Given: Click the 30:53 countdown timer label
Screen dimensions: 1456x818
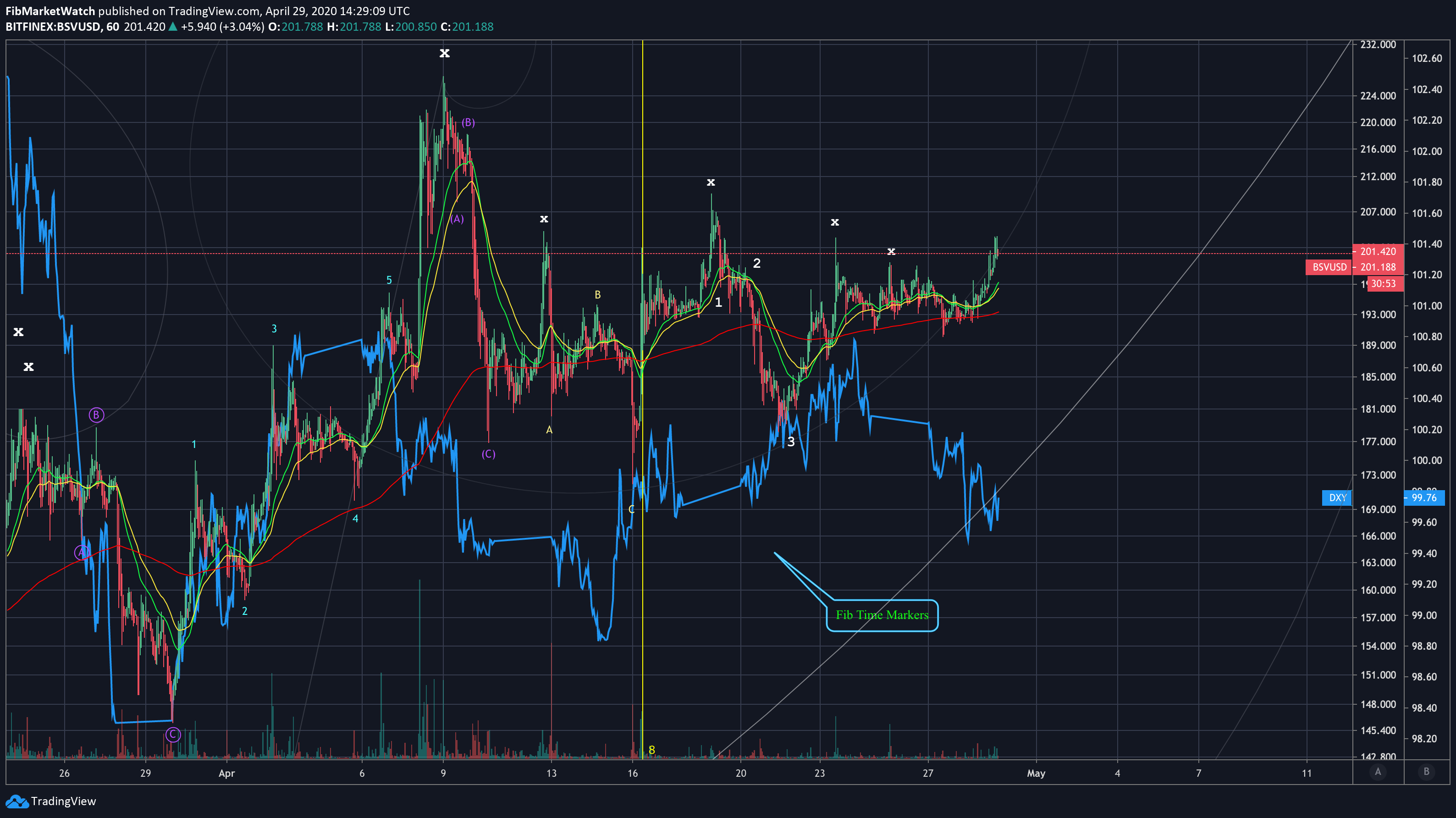Looking at the screenshot, I should tap(1385, 284).
